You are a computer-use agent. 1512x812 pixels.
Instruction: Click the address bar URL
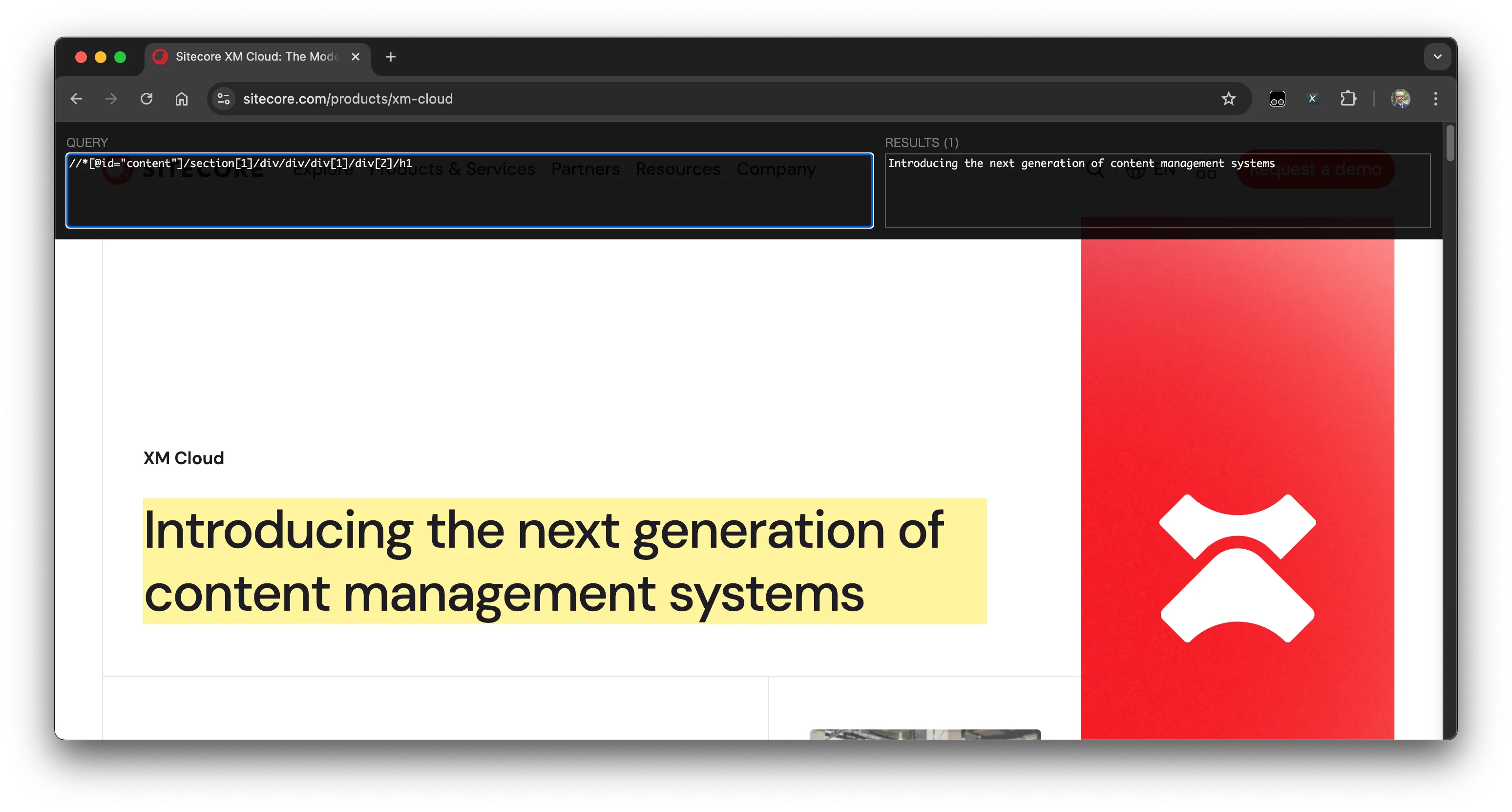348,99
